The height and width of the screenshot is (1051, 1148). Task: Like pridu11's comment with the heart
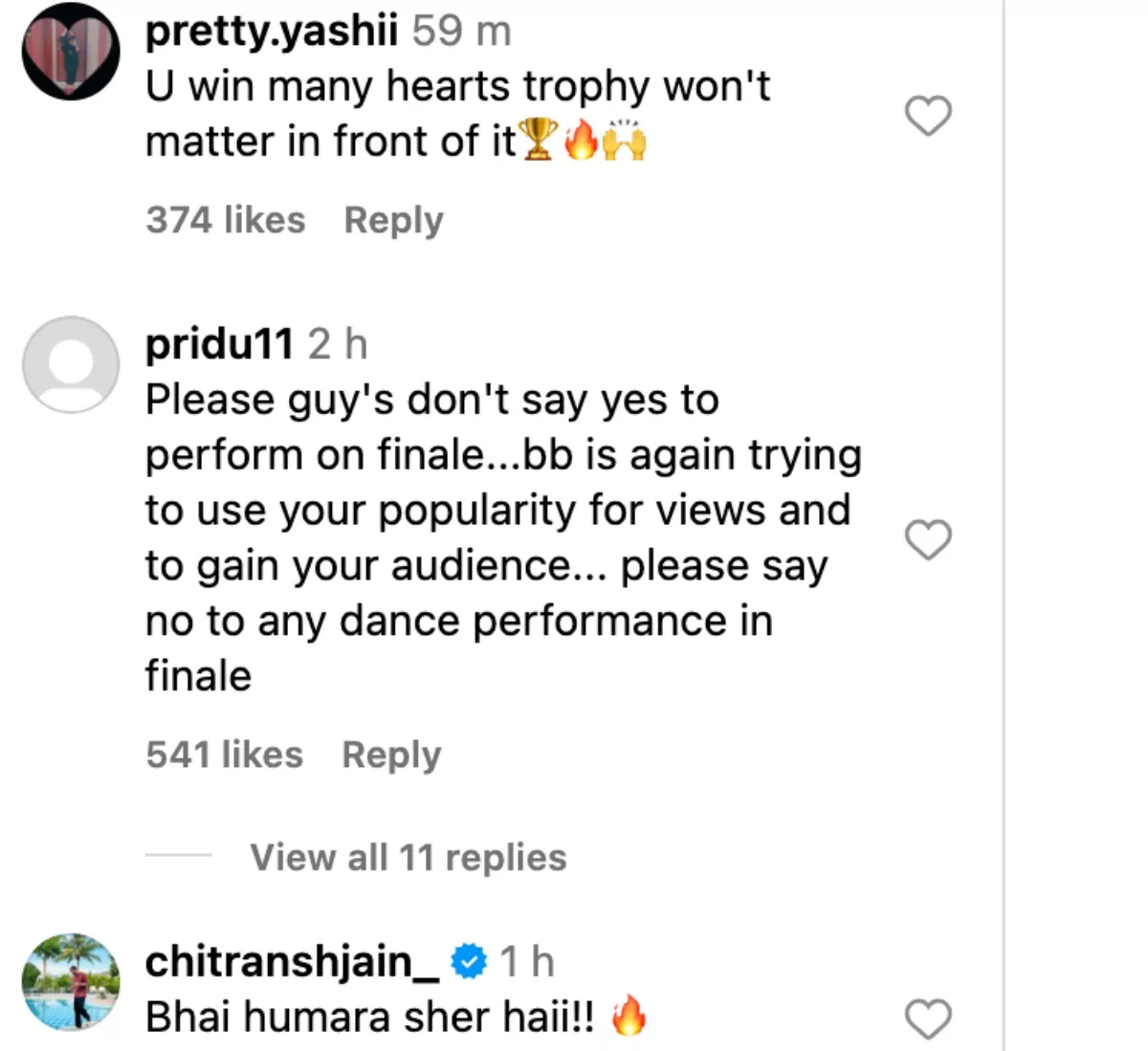(928, 540)
